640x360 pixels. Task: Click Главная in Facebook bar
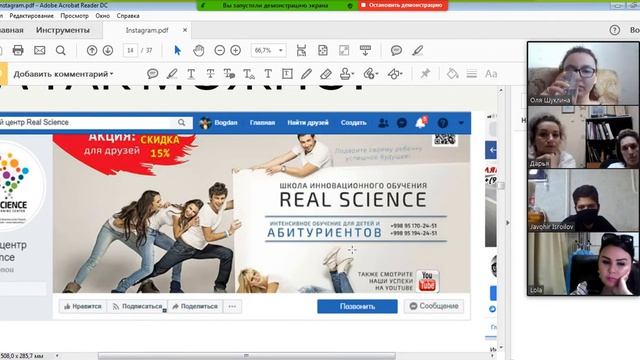point(262,122)
